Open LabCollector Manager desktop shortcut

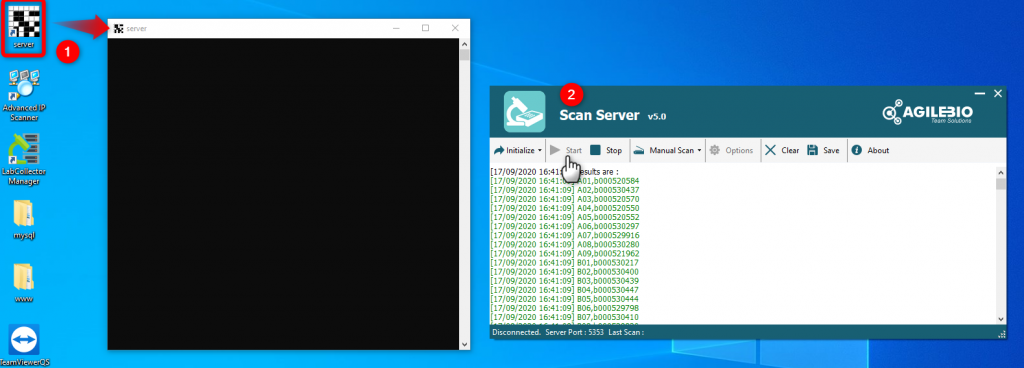pos(24,159)
